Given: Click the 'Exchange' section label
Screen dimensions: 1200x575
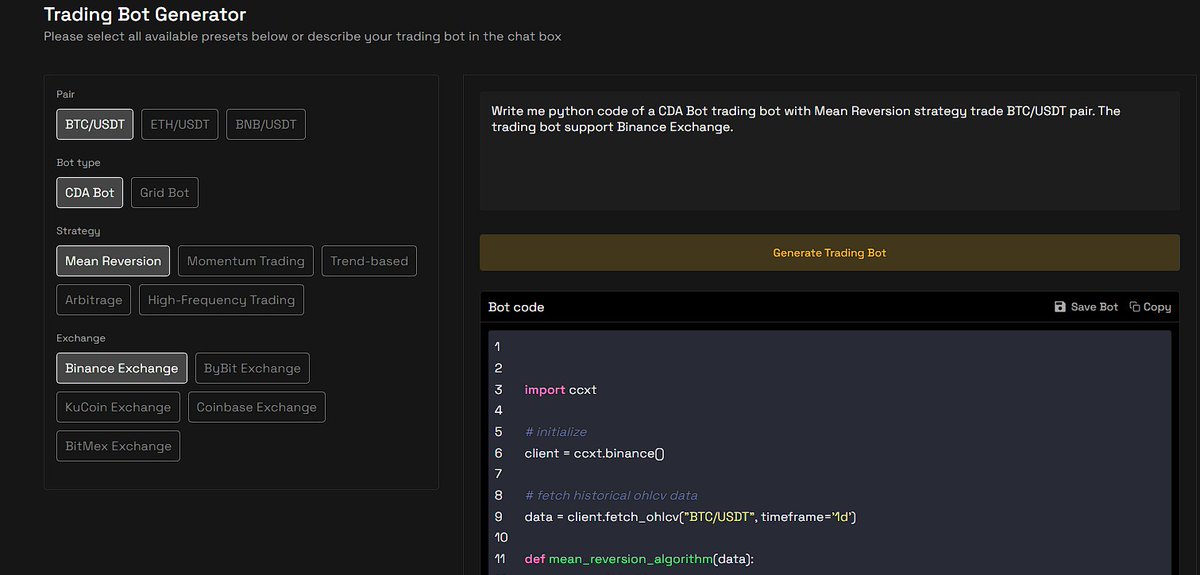Looking at the screenshot, I should [81, 338].
